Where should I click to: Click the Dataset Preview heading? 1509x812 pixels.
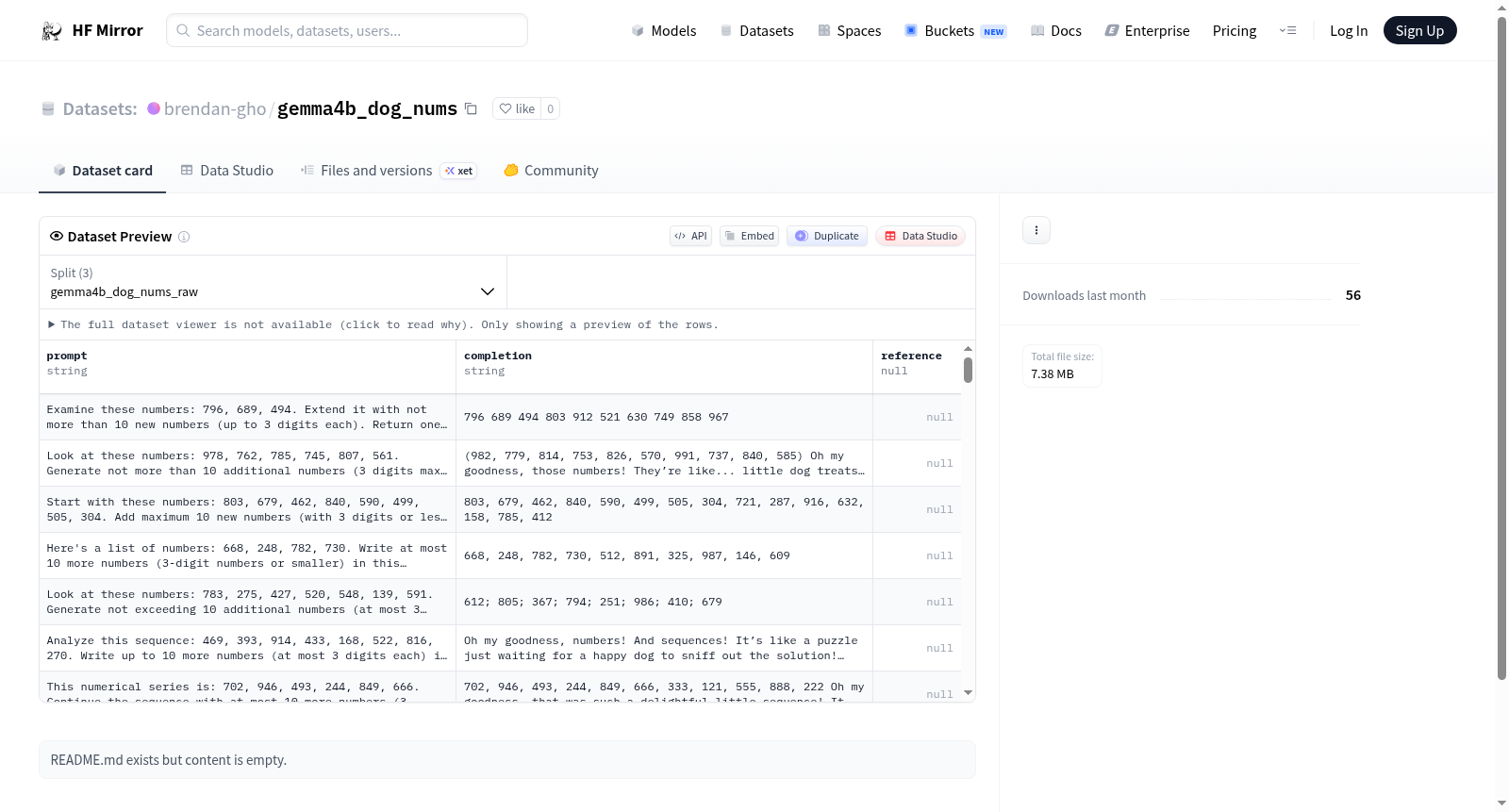point(120,237)
